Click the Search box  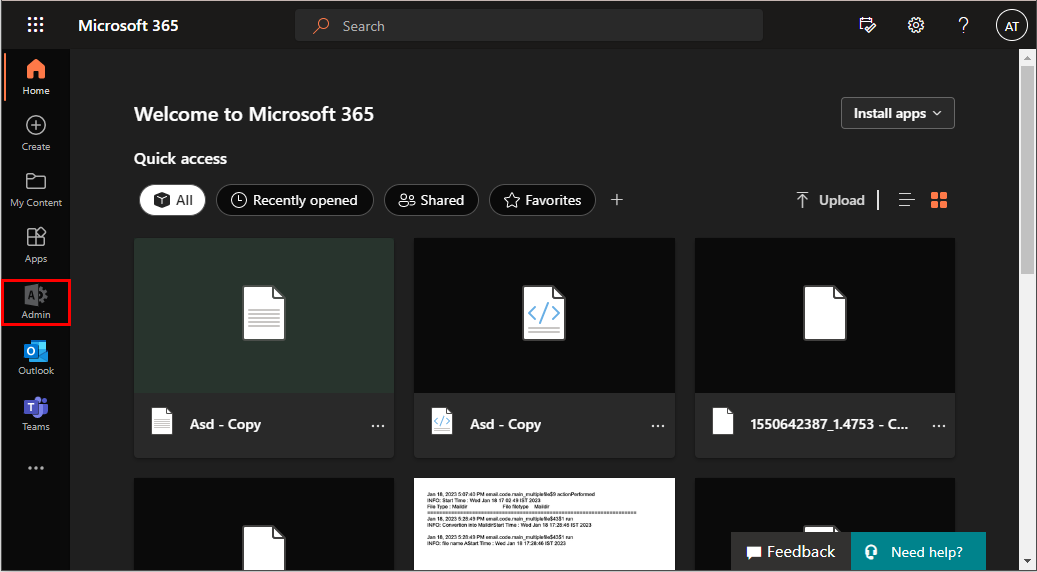[528, 25]
